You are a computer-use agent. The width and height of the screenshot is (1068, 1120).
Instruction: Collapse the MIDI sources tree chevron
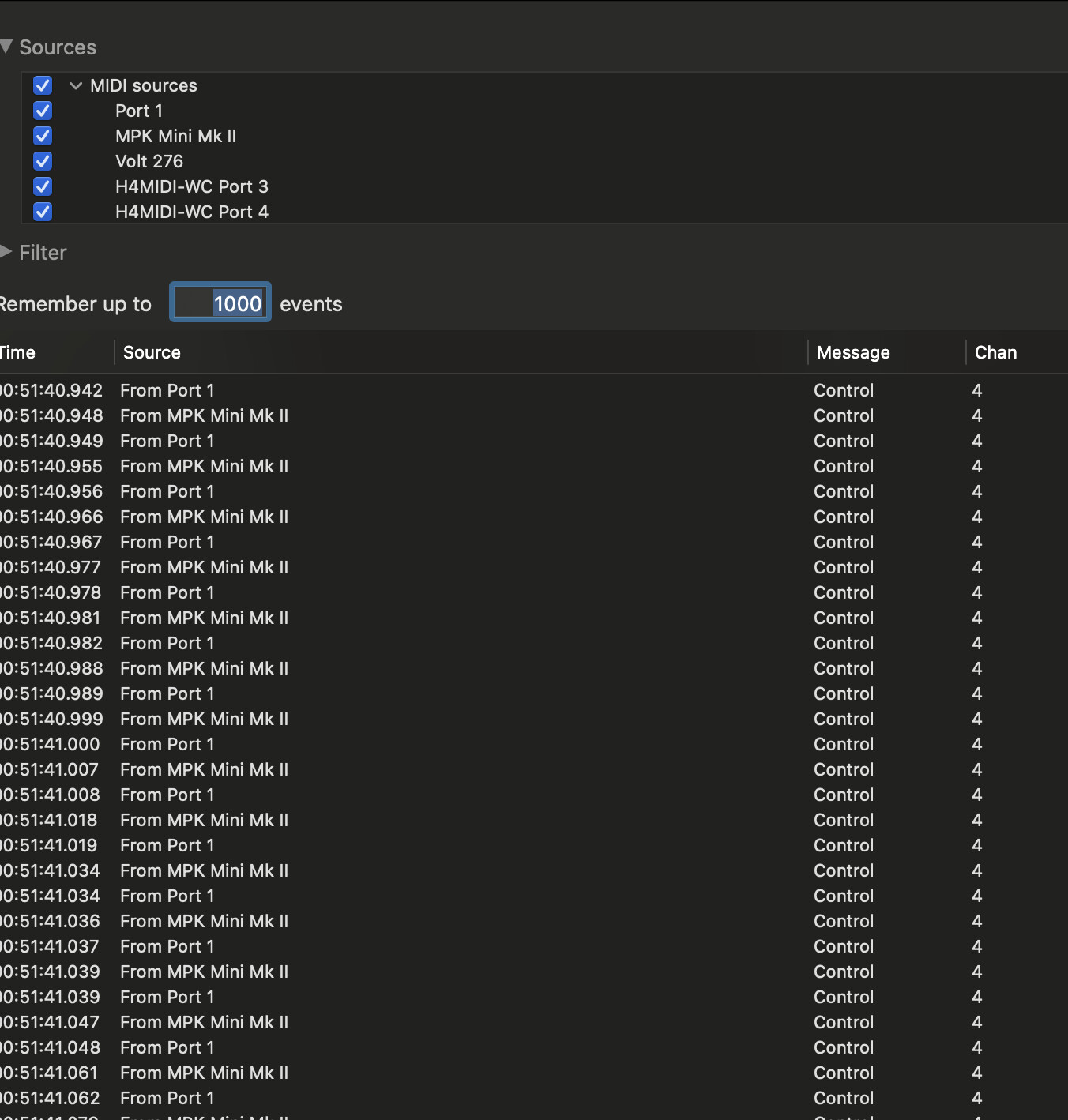point(76,85)
